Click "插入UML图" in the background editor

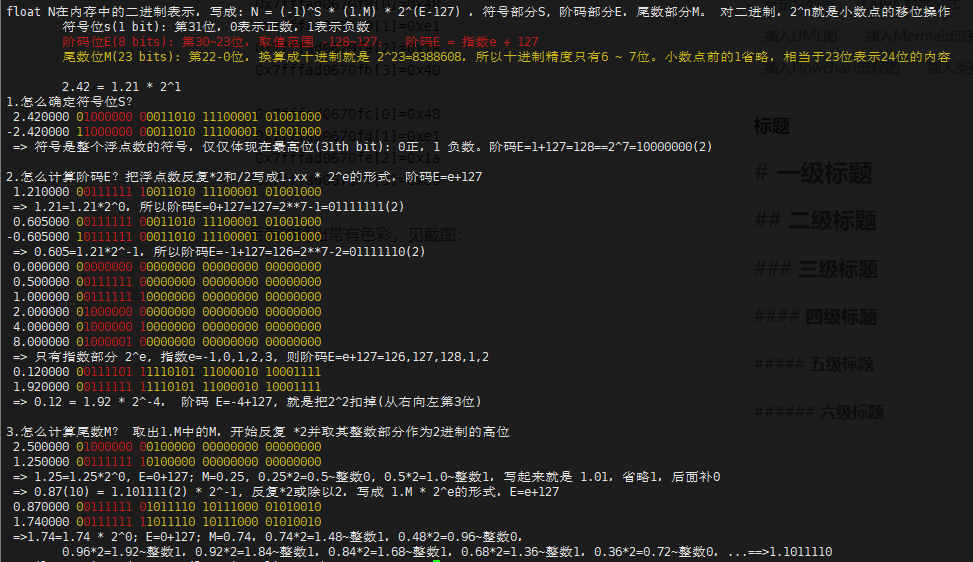click(800, 36)
